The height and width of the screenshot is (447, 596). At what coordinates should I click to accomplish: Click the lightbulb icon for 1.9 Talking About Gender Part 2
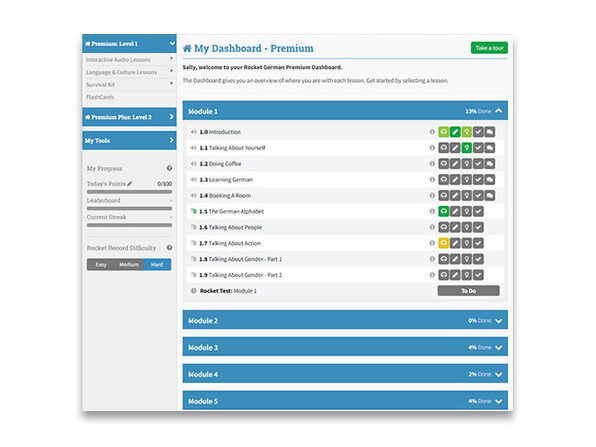click(x=467, y=275)
